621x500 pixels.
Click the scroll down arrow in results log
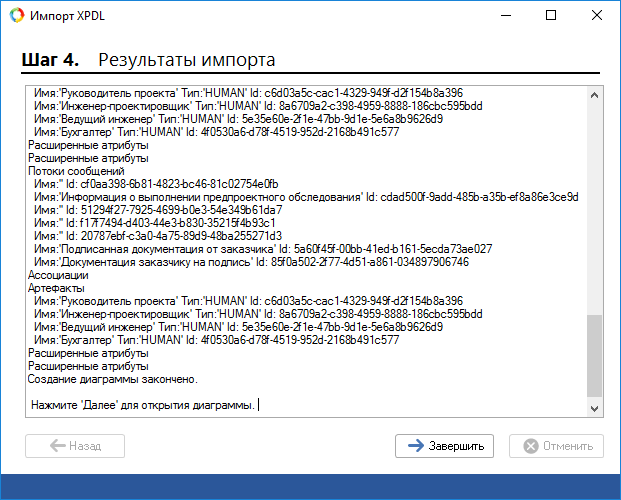(594, 408)
